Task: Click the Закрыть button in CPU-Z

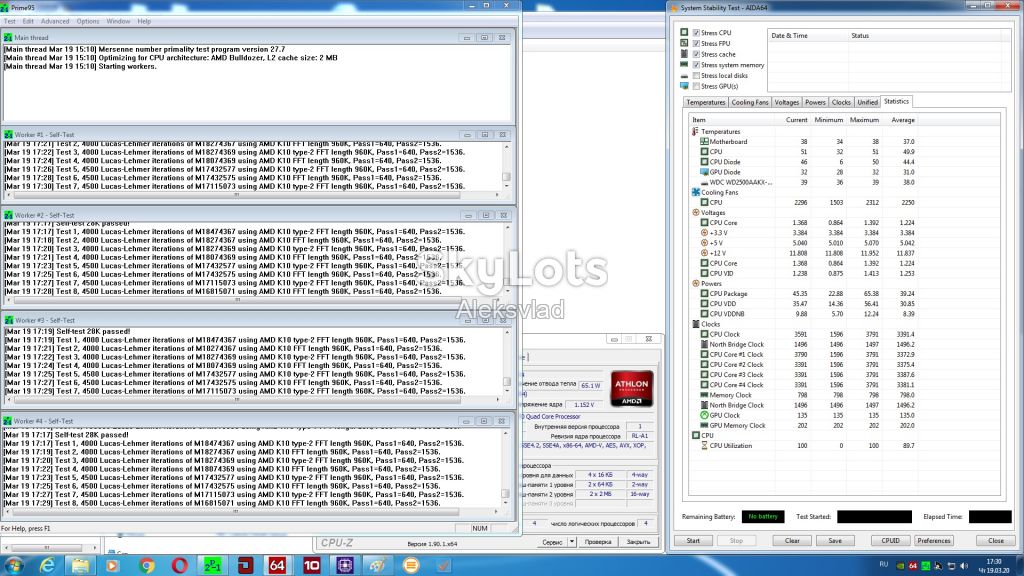Action: click(638, 541)
